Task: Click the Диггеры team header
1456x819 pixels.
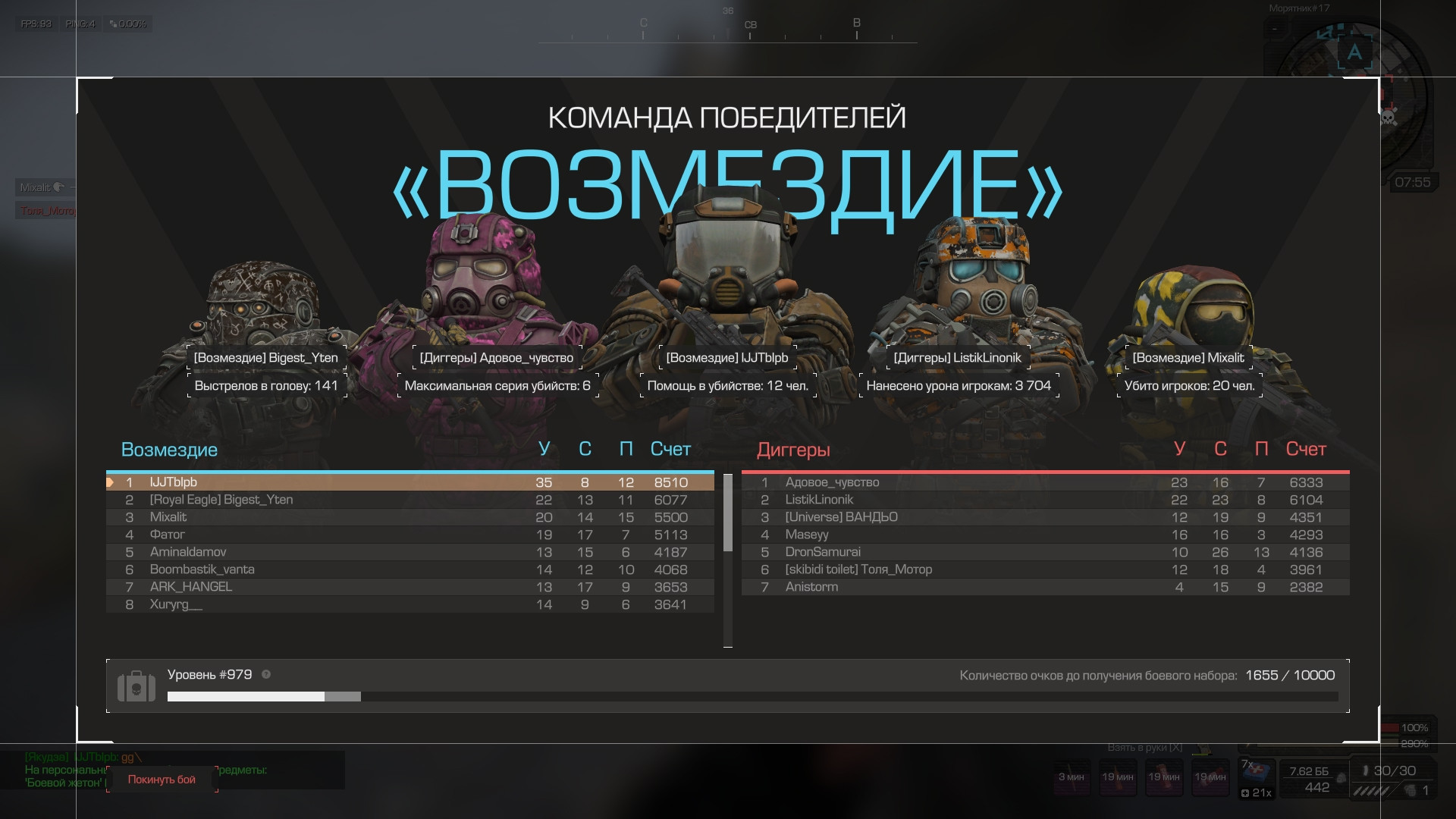Action: [793, 450]
